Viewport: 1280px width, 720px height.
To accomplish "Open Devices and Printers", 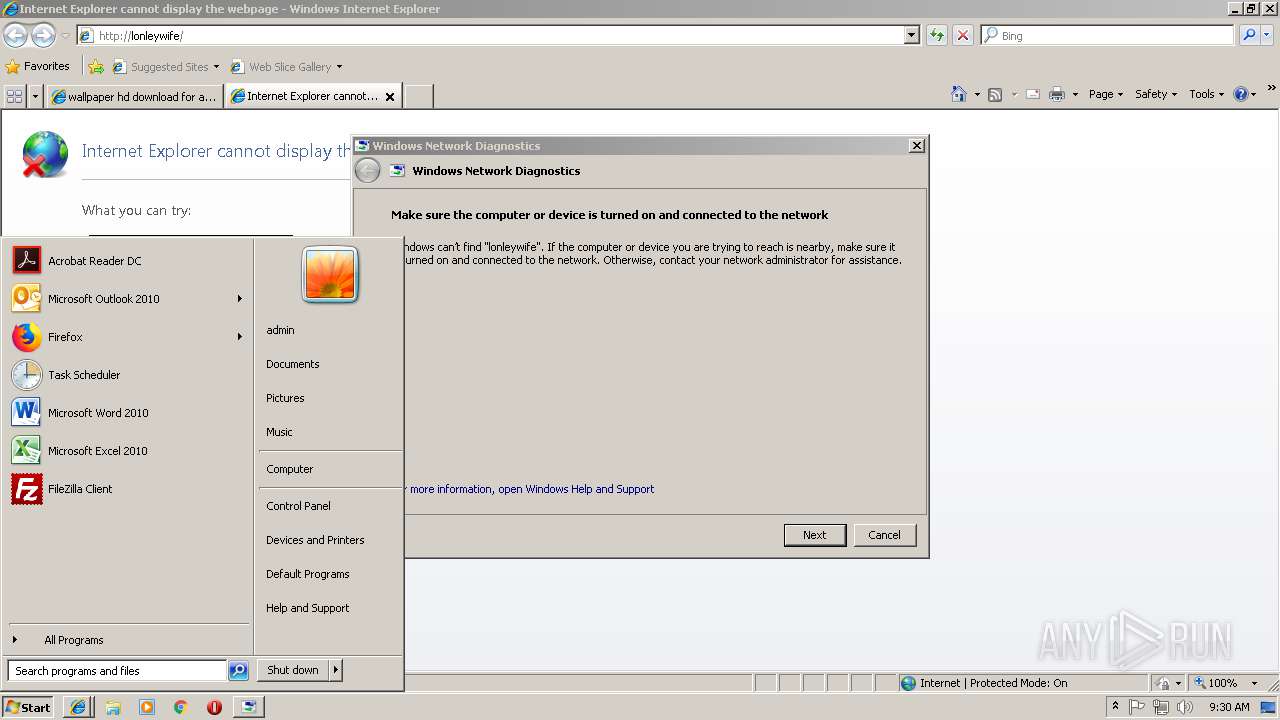I will tap(315, 540).
